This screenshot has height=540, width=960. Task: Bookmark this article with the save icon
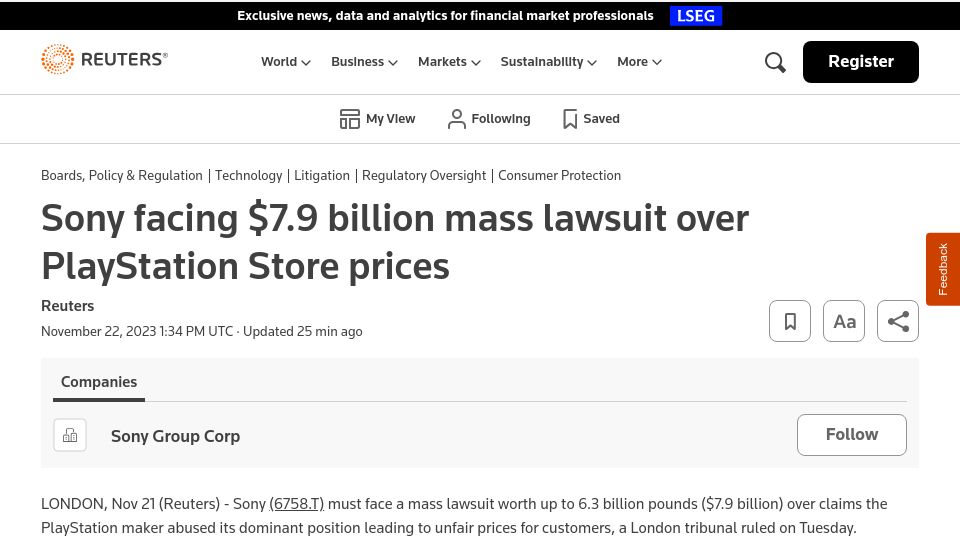pos(790,321)
